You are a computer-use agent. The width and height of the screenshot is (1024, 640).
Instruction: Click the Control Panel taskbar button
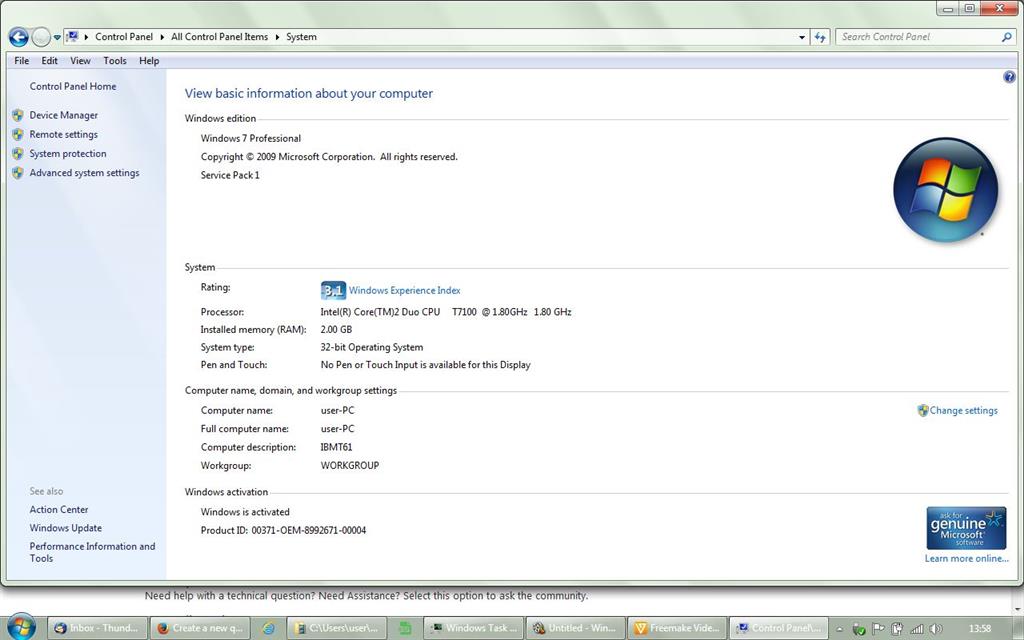778,628
